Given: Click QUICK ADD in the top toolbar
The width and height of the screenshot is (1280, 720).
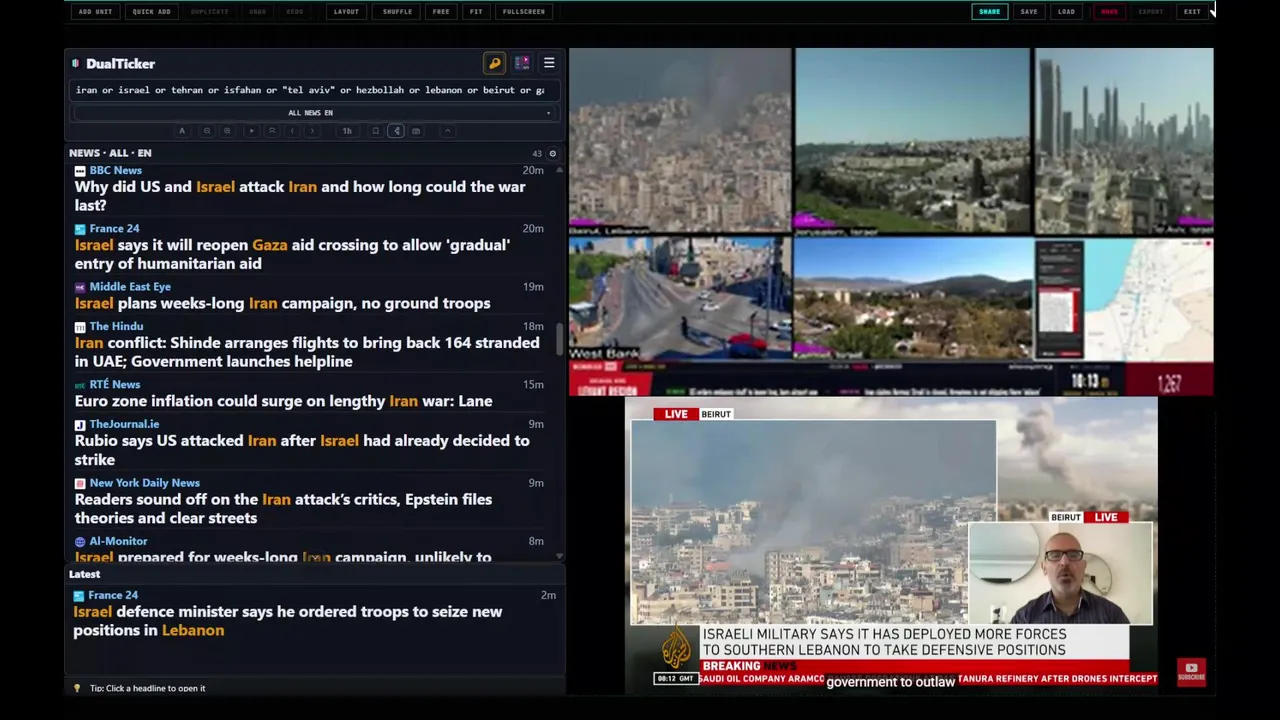Looking at the screenshot, I should (x=151, y=12).
